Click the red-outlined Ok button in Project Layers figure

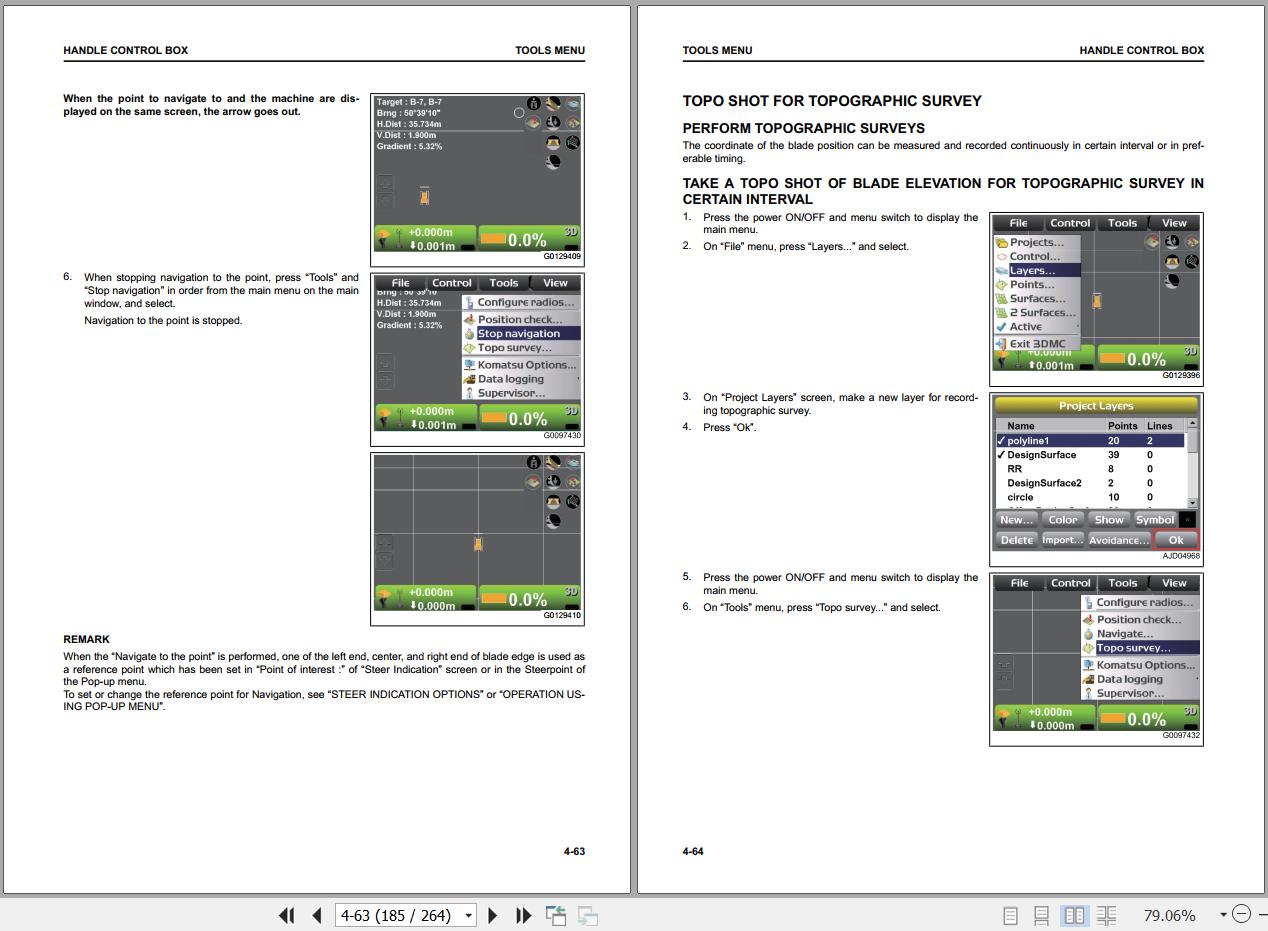tap(1176, 540)
